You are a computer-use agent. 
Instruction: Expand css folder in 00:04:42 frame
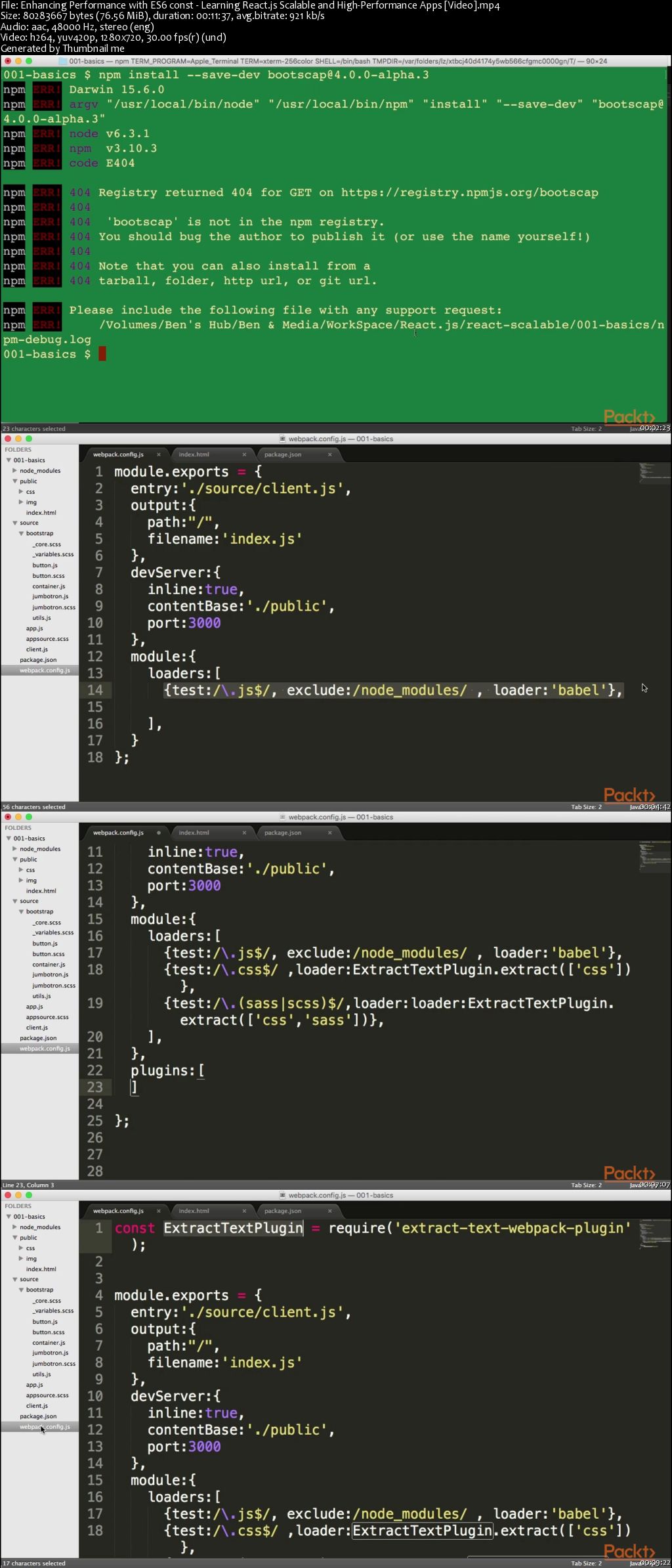coord(21,492)
